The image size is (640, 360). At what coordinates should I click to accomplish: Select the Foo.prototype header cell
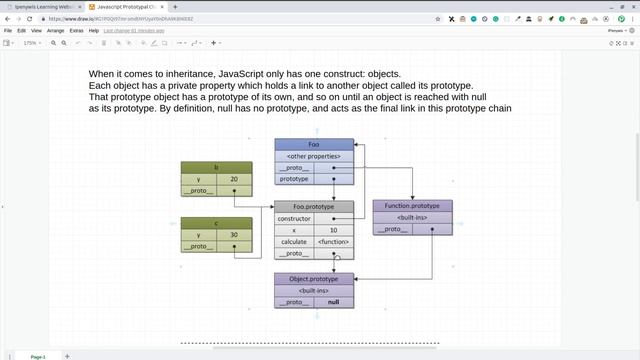pyautogui.click(x=314, y=207)
